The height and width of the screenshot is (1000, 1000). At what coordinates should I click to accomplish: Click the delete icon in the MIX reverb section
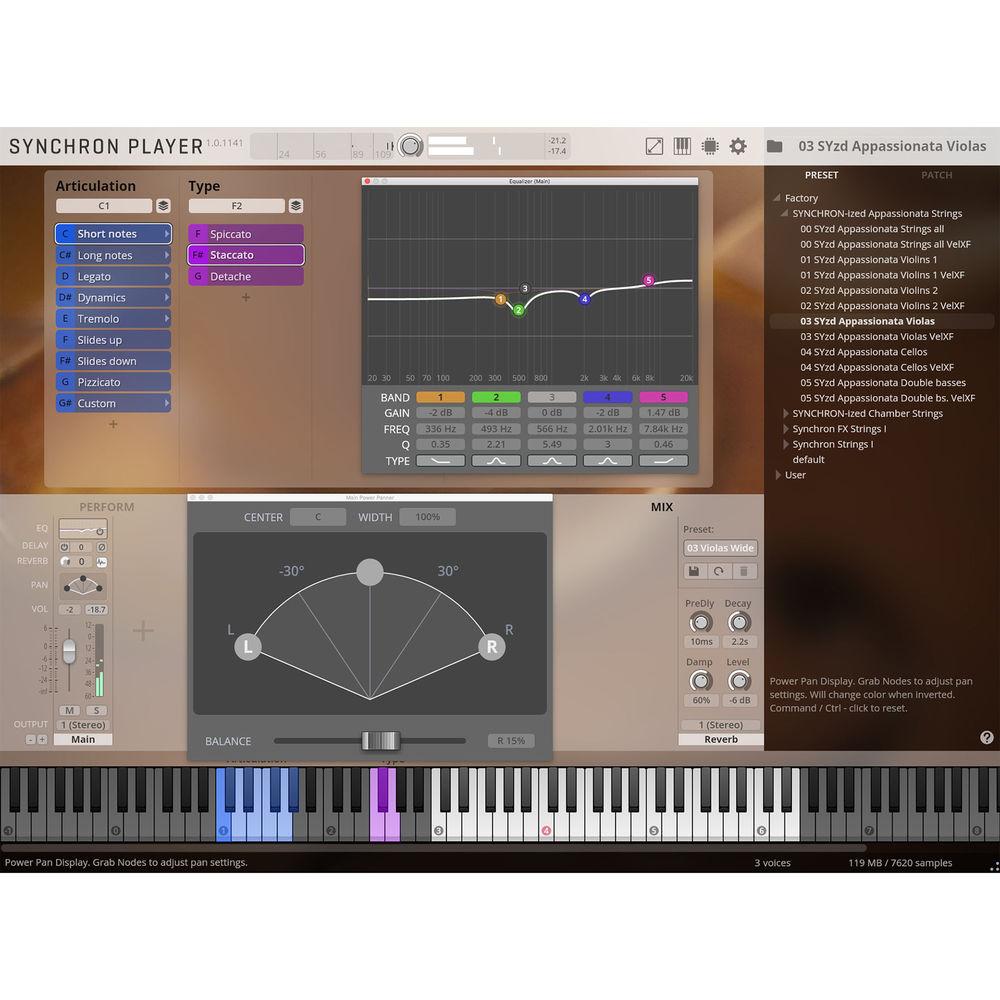pyautogui.click(x=744, y=571)
